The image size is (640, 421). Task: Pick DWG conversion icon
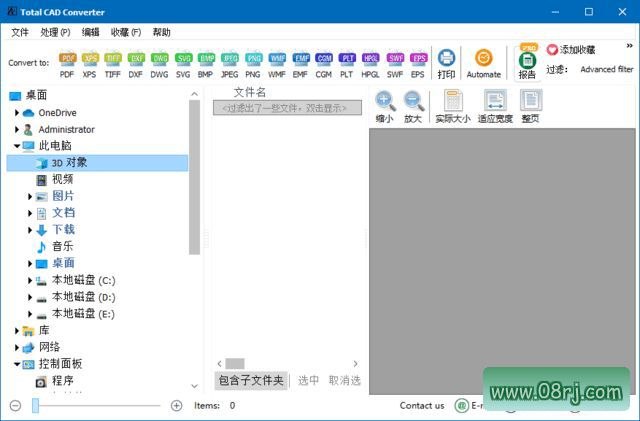tap(159, 65)
